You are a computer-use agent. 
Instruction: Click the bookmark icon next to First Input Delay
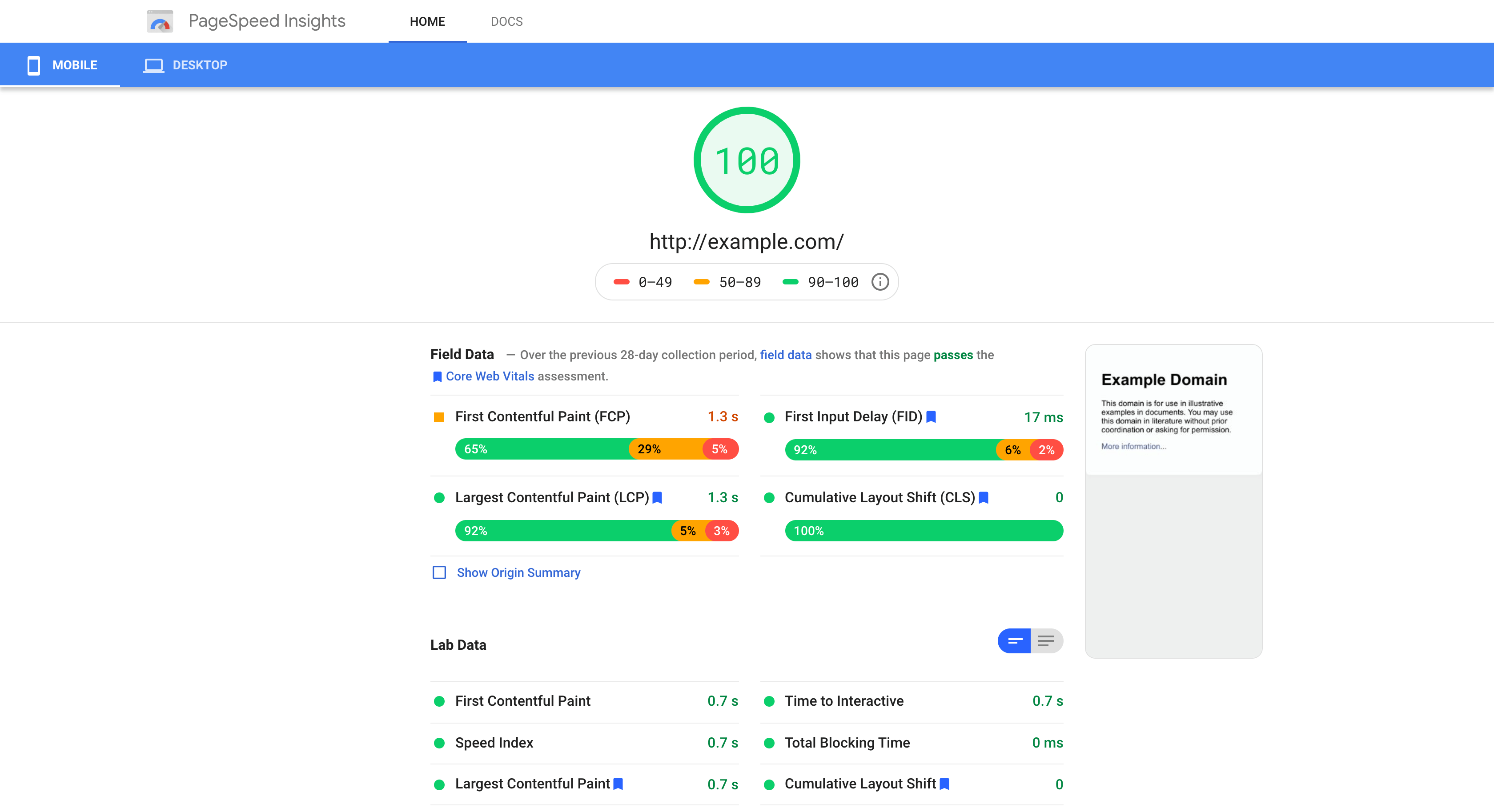(932, 417)
